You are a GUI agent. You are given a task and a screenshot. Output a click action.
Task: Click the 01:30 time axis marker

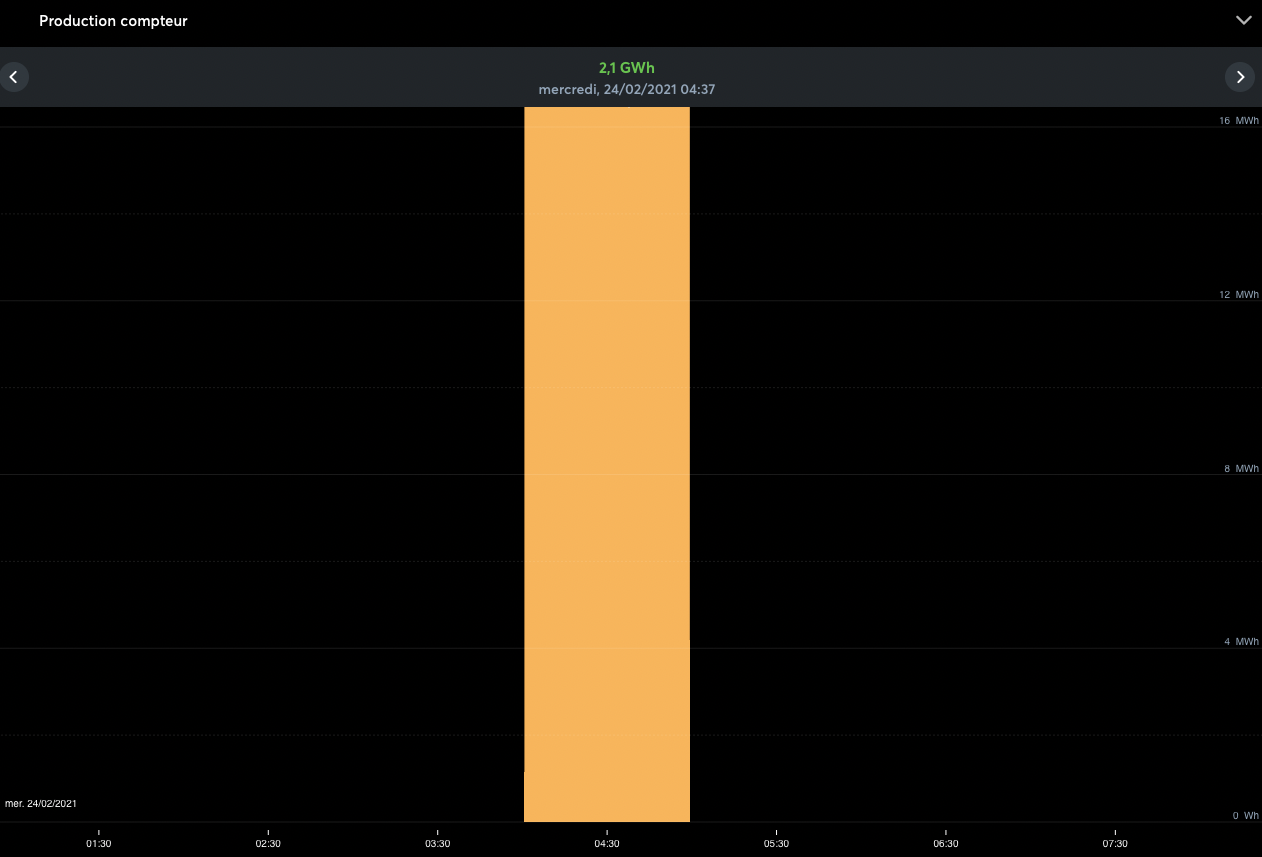[99, 843]
